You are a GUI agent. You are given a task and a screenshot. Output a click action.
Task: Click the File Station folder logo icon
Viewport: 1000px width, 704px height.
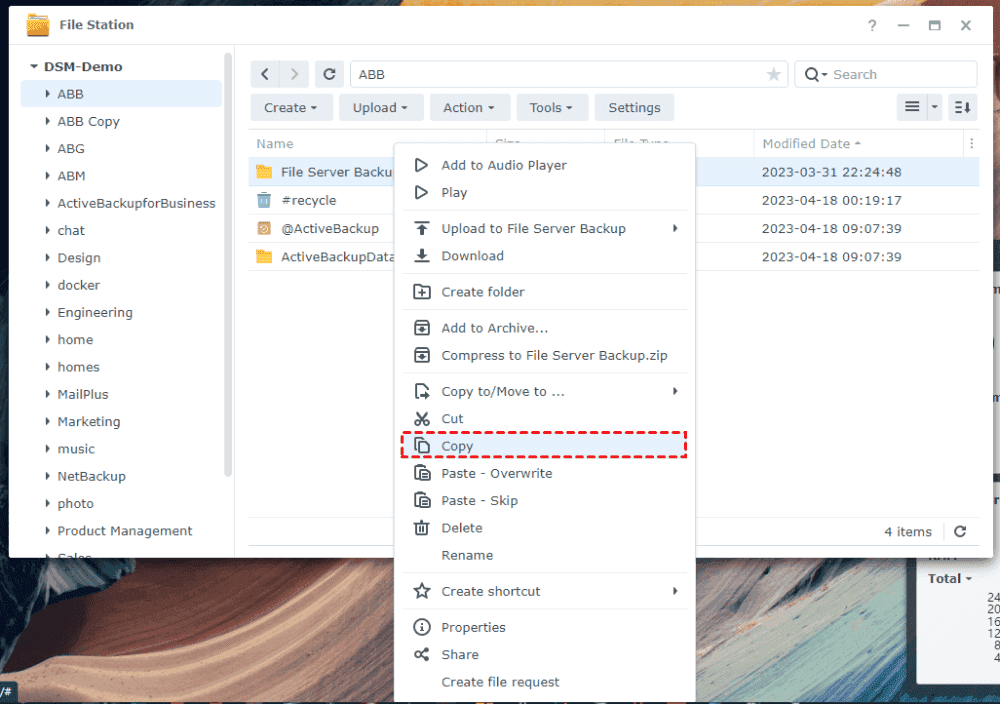38,25
